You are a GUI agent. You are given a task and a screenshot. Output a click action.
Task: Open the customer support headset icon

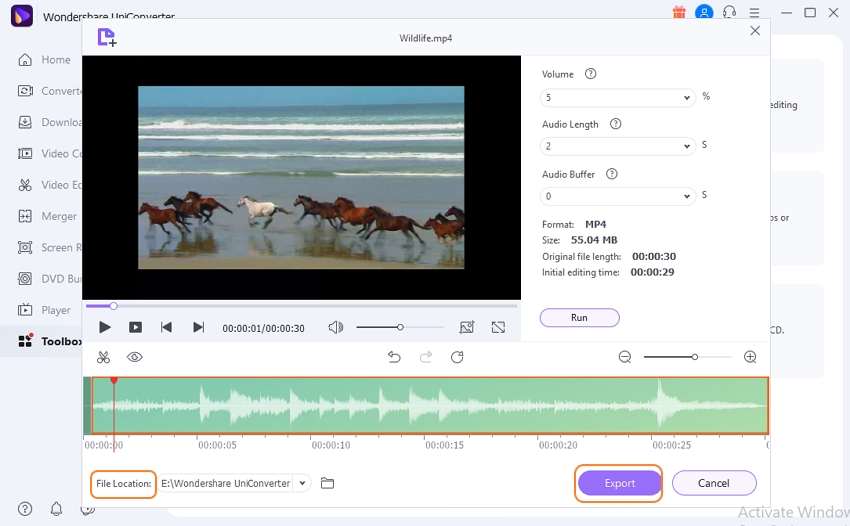730,12
